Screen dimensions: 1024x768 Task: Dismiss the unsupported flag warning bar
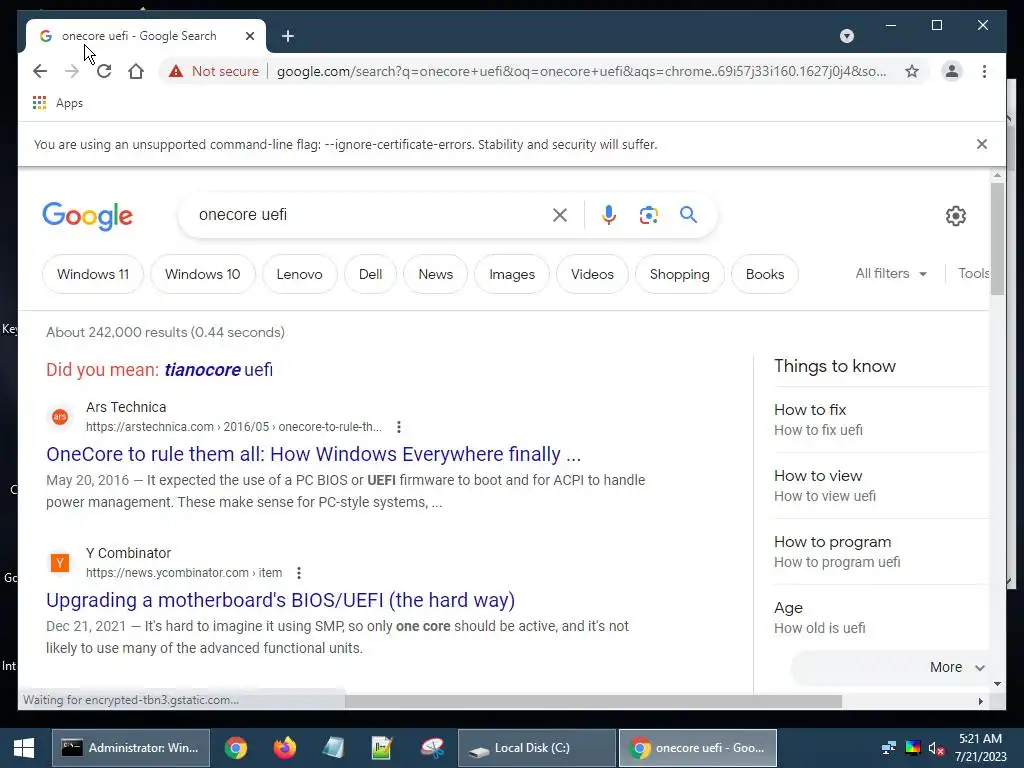[982, 144]
